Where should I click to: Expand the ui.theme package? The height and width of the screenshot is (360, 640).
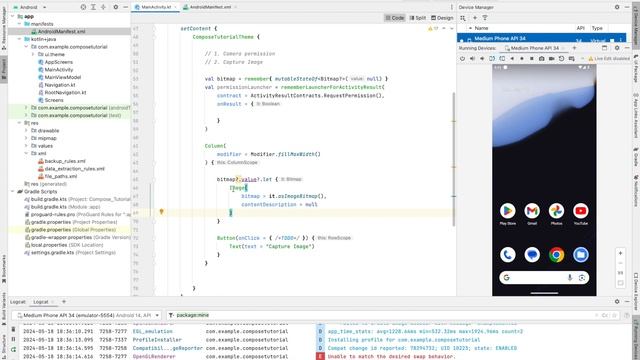tap(33, 54)
